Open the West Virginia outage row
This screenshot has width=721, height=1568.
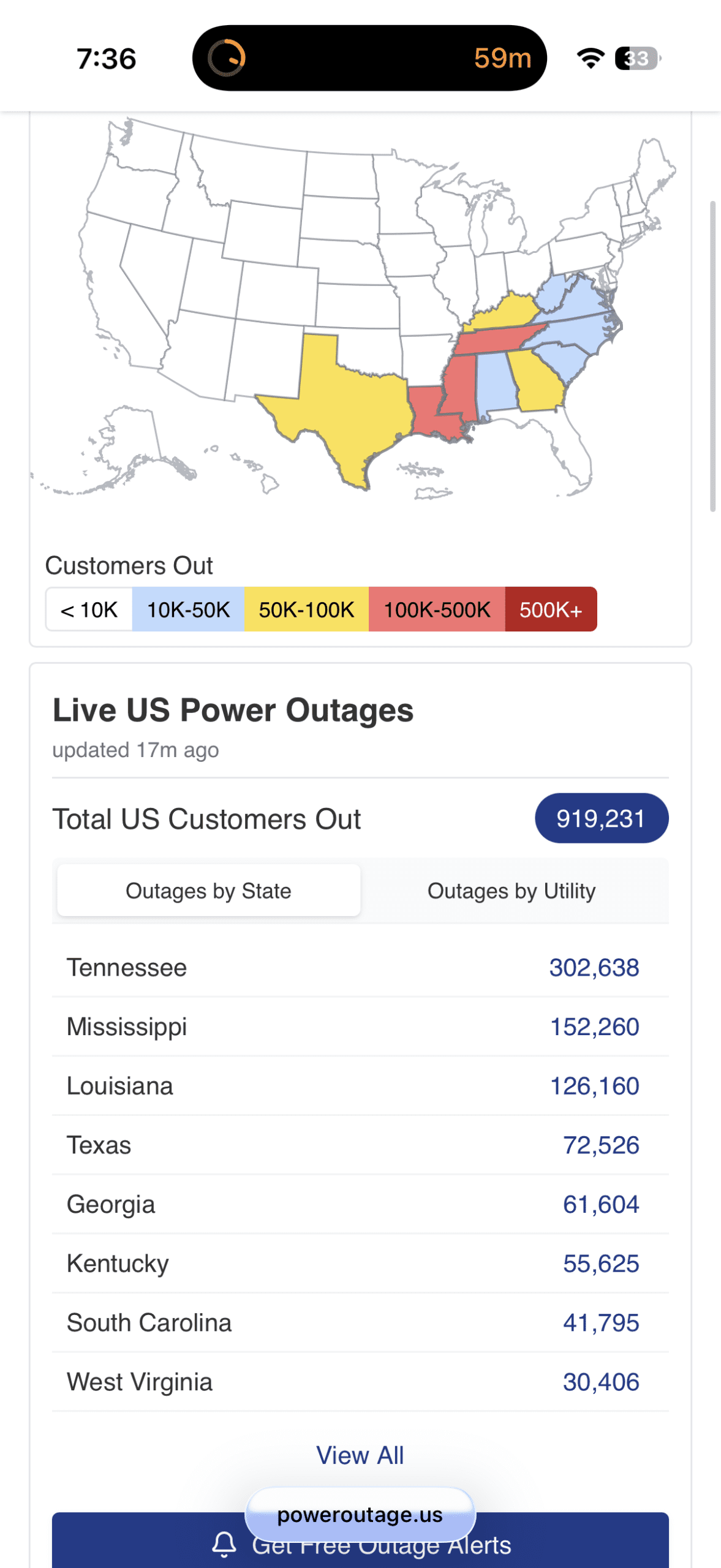click(360, 1382)
